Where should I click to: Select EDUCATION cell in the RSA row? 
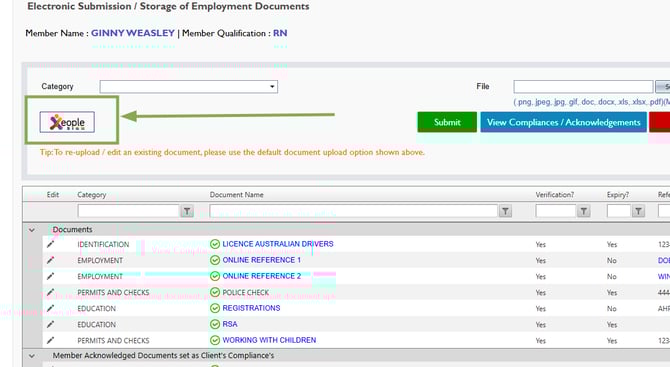[x=97, y=325]
